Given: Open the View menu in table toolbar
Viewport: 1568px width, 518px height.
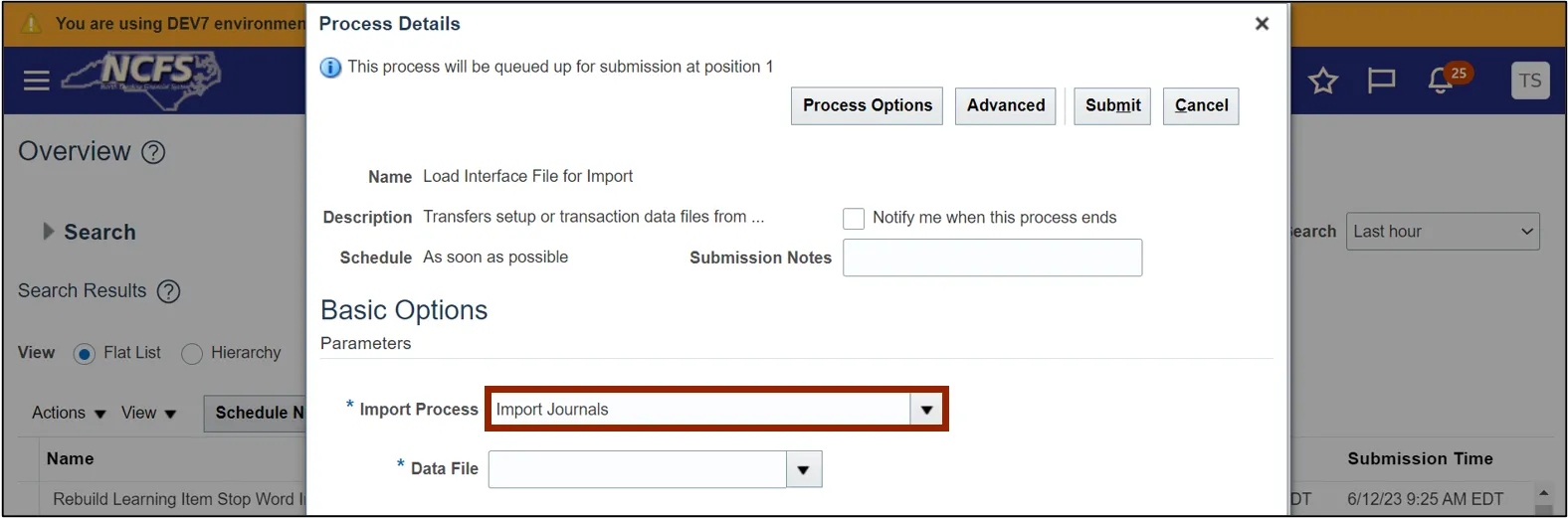Looking at the screenshot, I should point(148,414).
